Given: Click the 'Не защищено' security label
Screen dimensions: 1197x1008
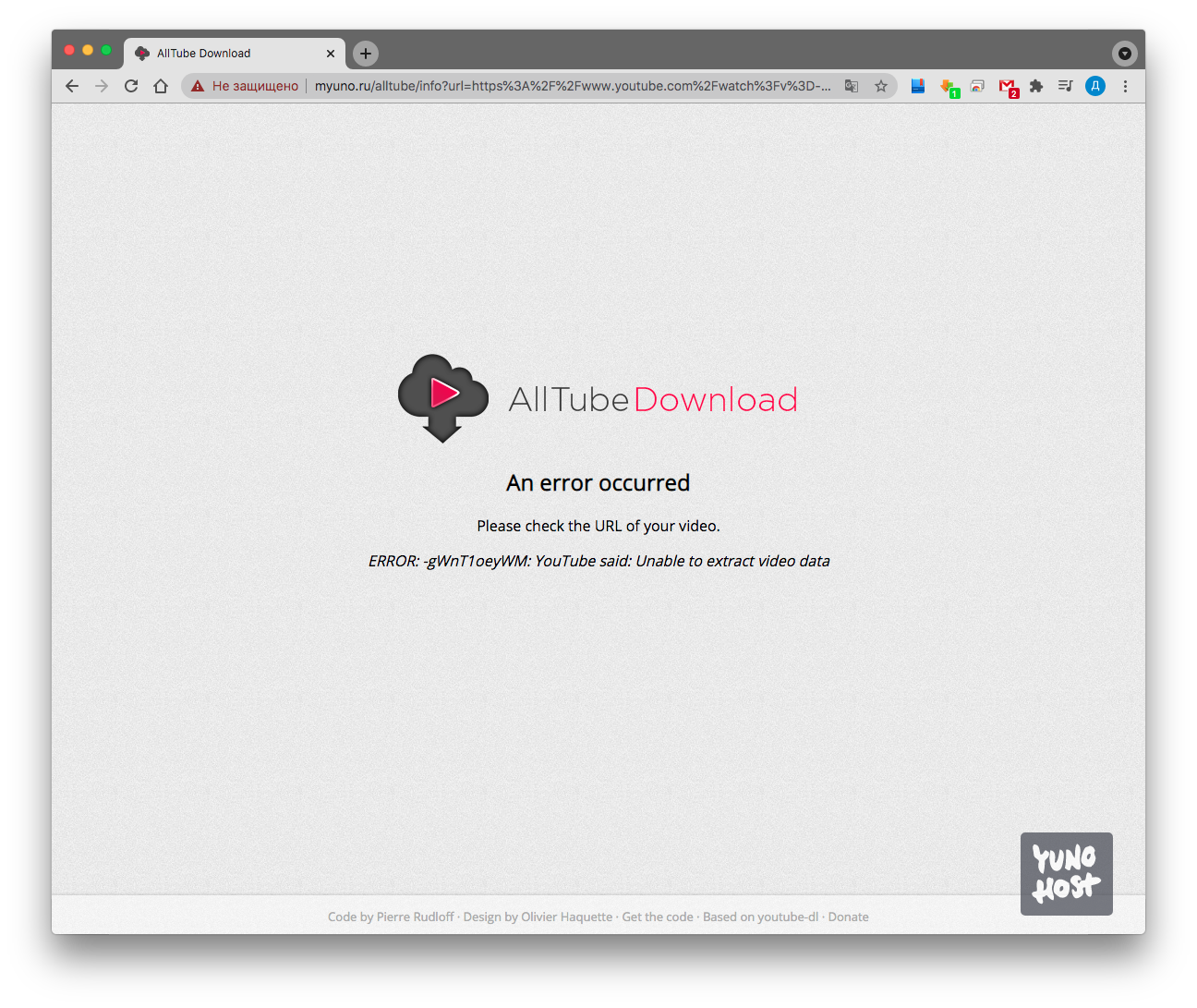Looking at the screenshot, I should tap(256, 86).
